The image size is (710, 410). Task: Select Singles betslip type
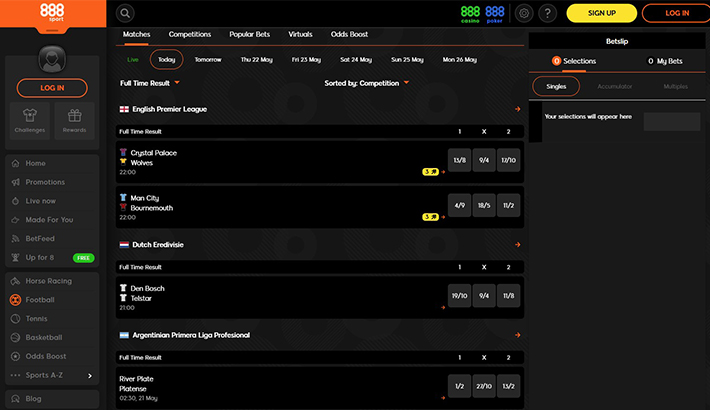click(556, 87)
